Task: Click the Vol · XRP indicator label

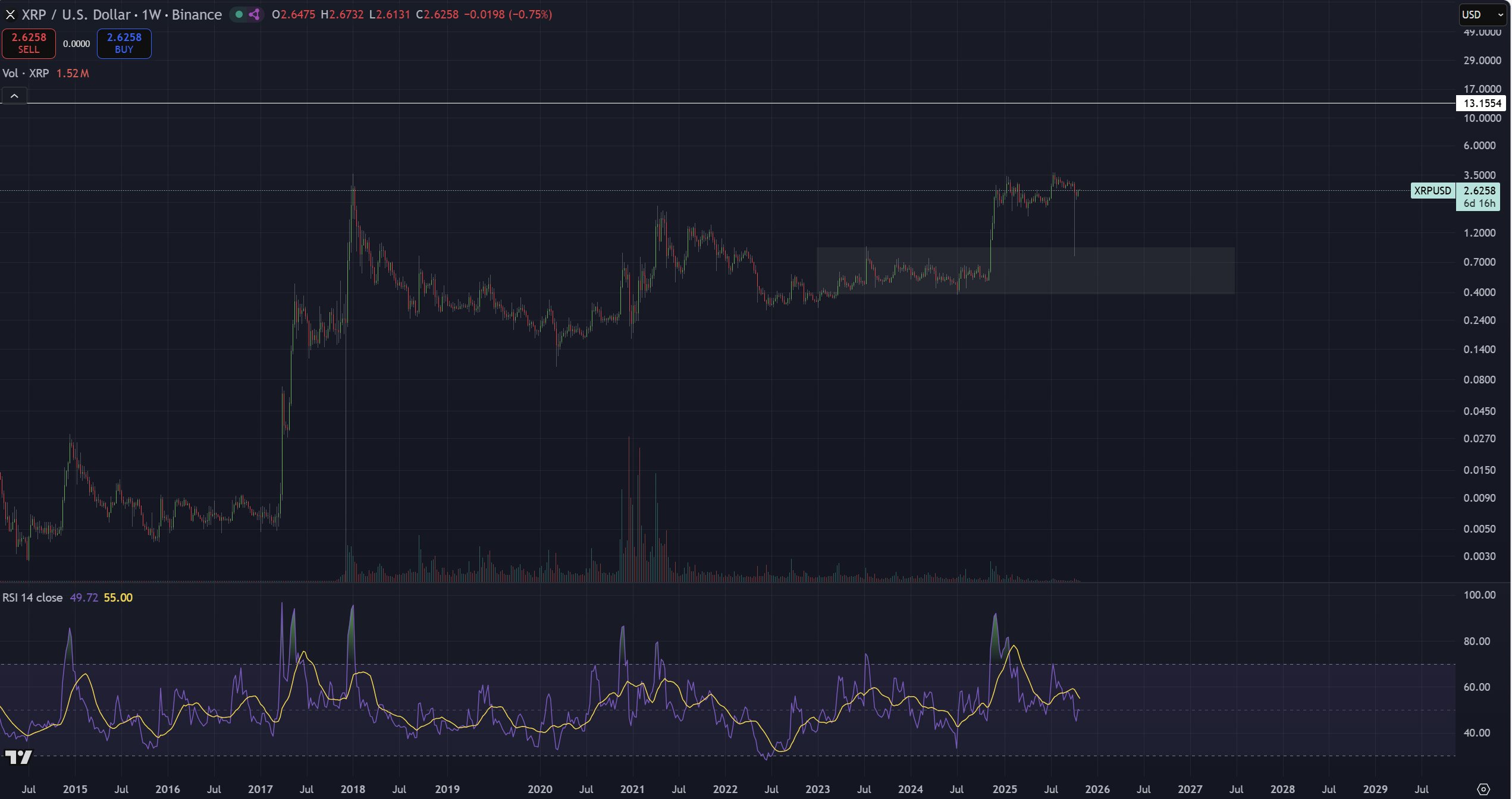Action: click(27, 73)
